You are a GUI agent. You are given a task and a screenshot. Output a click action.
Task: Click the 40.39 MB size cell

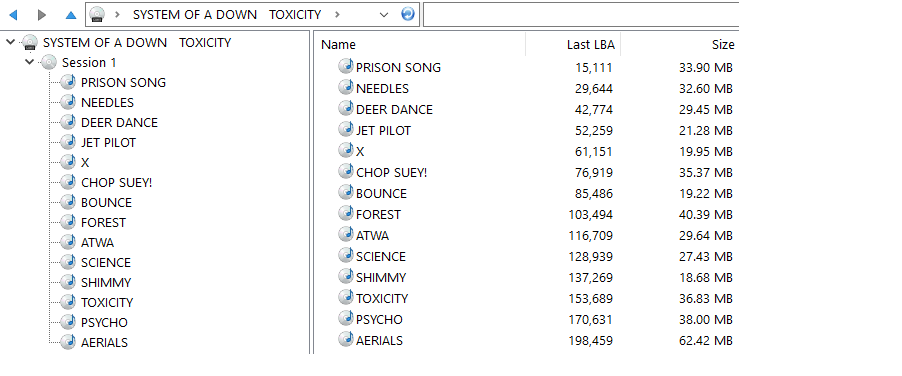[x=706, y=214]
